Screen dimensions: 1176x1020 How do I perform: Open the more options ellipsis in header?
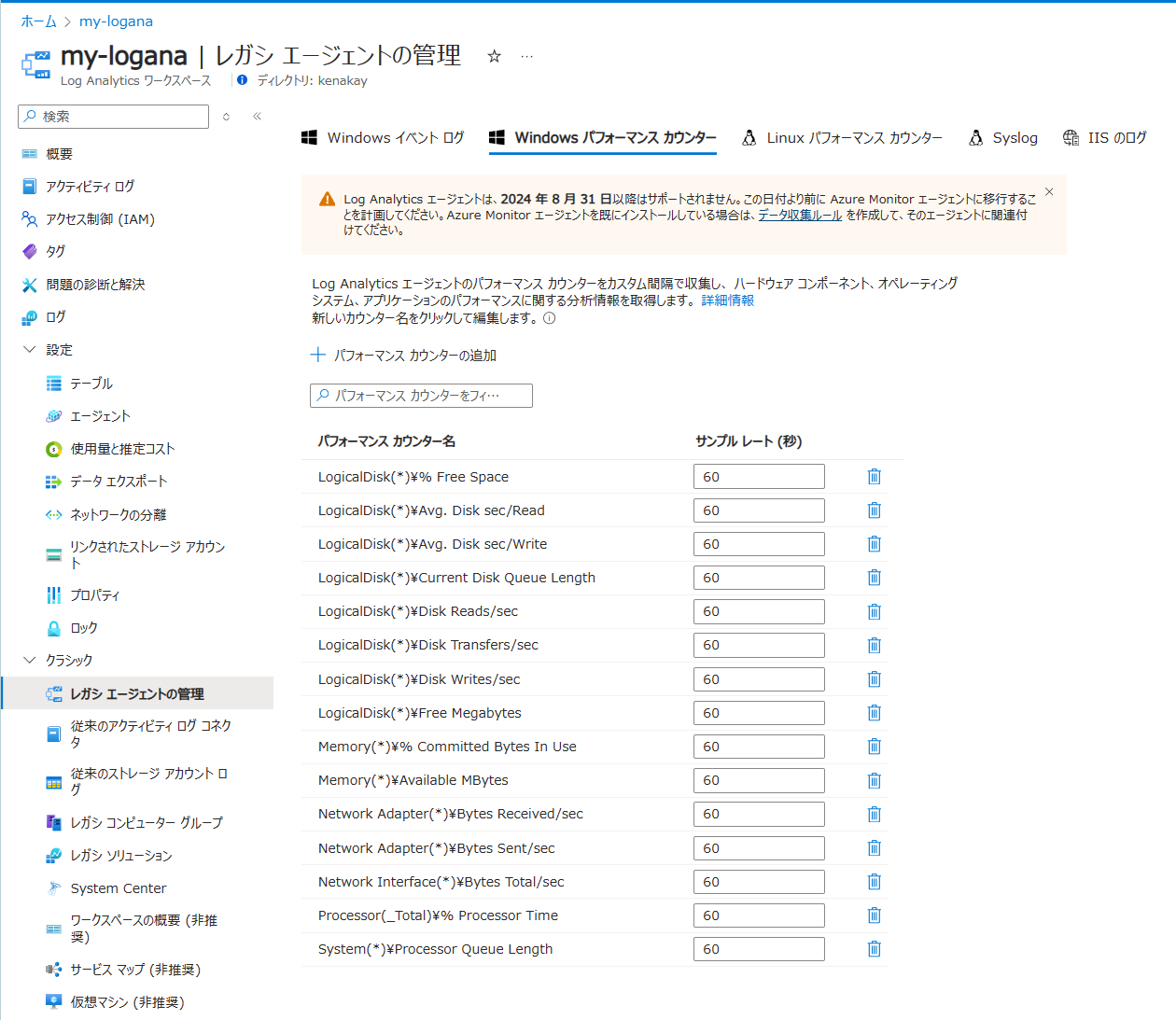[x=527, y=56]
